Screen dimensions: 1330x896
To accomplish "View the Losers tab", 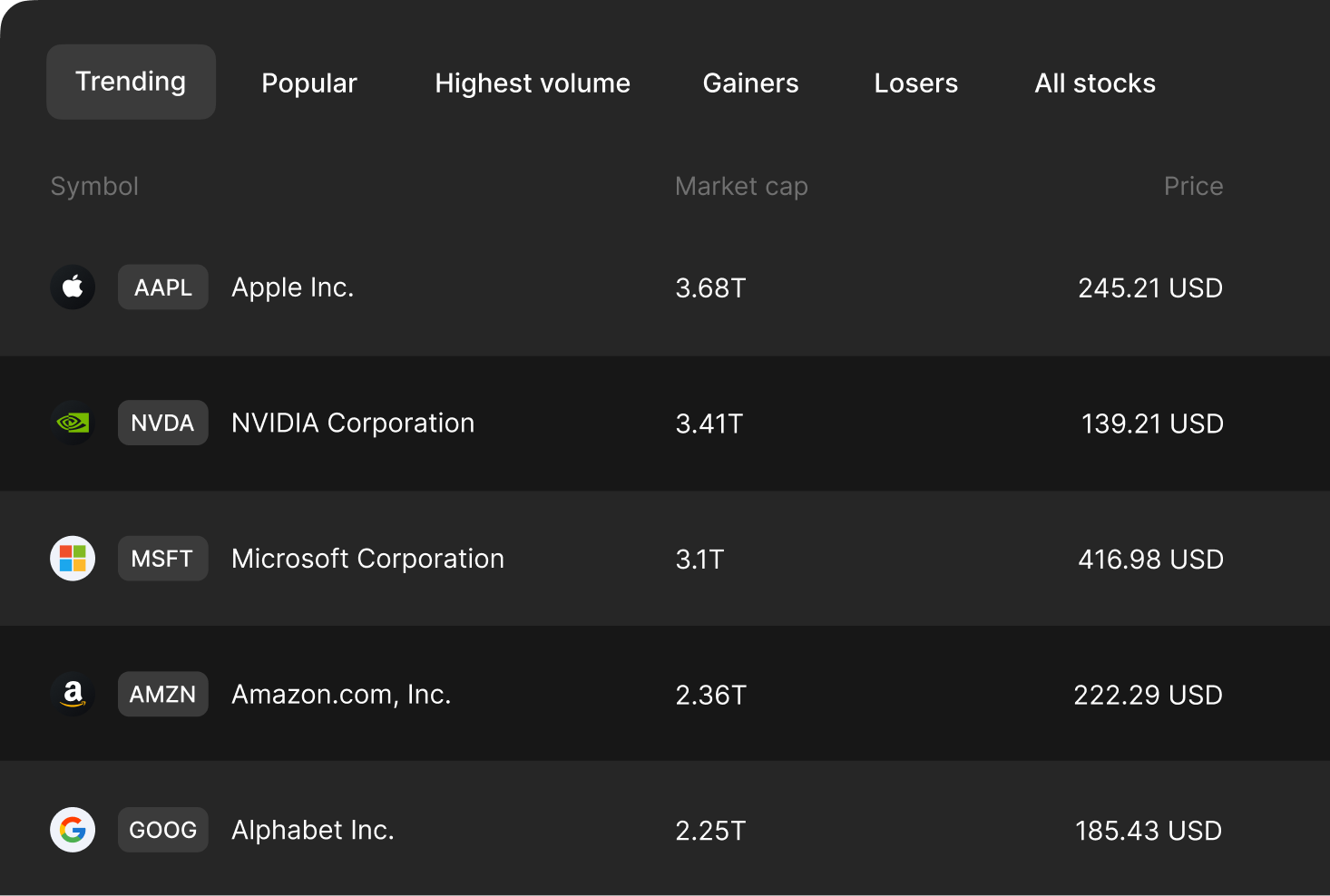I will (915, 83).
